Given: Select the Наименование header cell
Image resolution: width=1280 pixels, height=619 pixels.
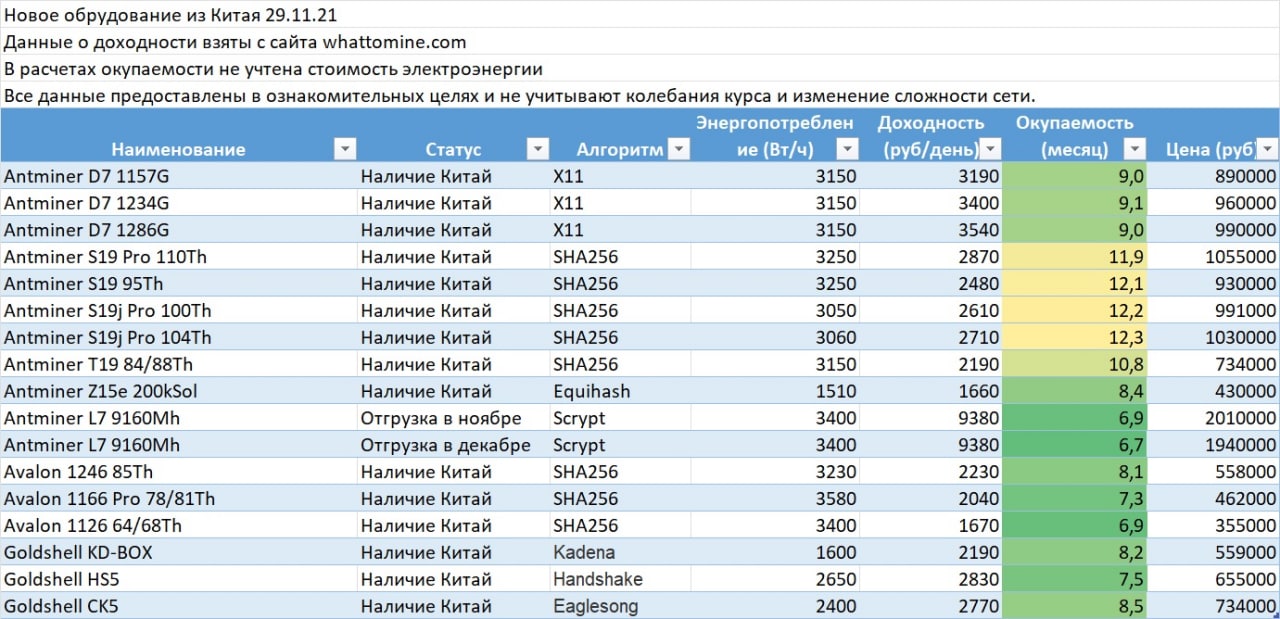Looking at the screenshot, I should [x=179, y=136].
